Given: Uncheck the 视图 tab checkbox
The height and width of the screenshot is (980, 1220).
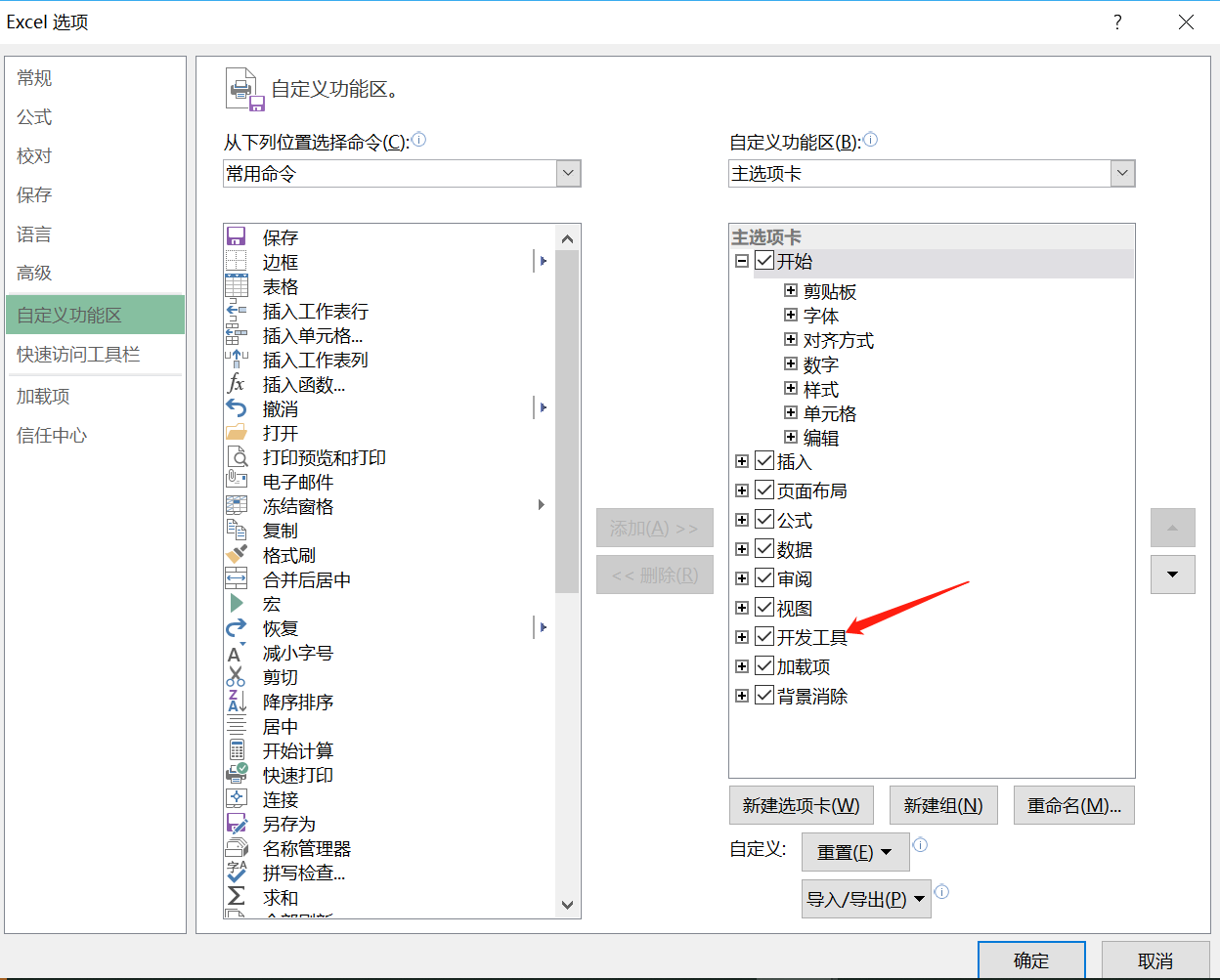Looking at the screenshot, I should [764, 608].
